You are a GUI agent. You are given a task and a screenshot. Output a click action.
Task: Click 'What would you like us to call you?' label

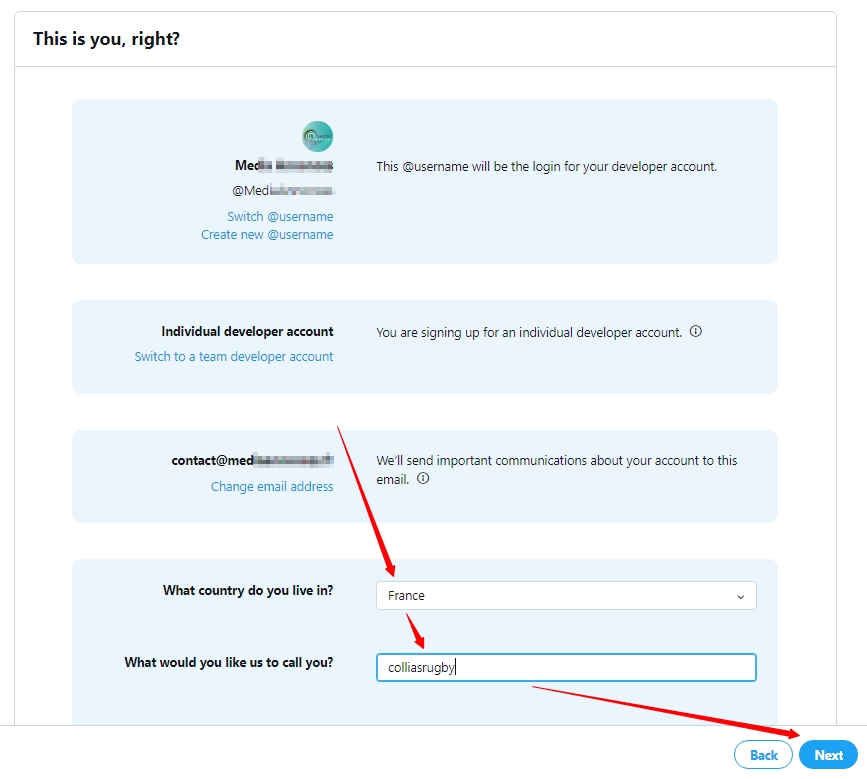click(229, 662)
